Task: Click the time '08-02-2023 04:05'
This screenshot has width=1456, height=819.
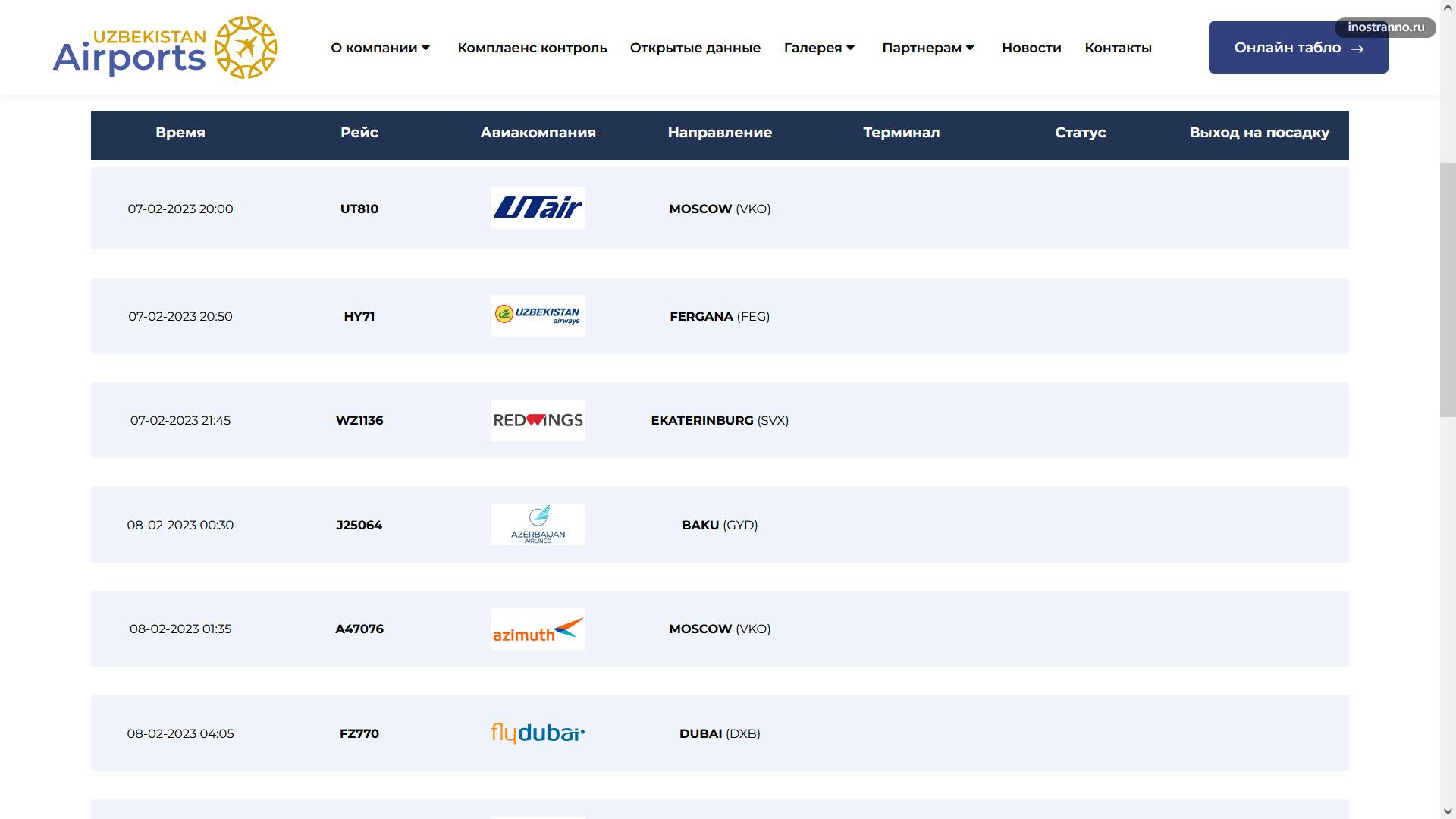Action: click(x=180, y=733)
